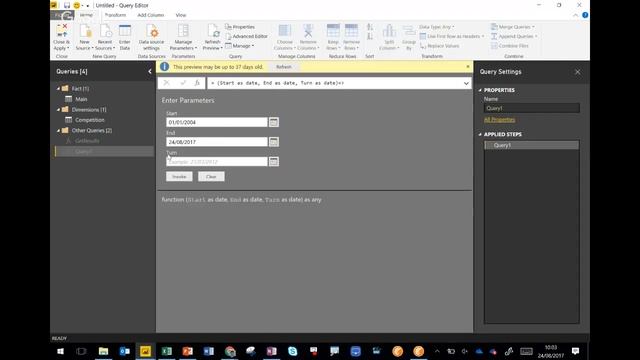The height and width of the screenshot is (360, 640).
Task: Click the query Name field
Action: point(531,108)
